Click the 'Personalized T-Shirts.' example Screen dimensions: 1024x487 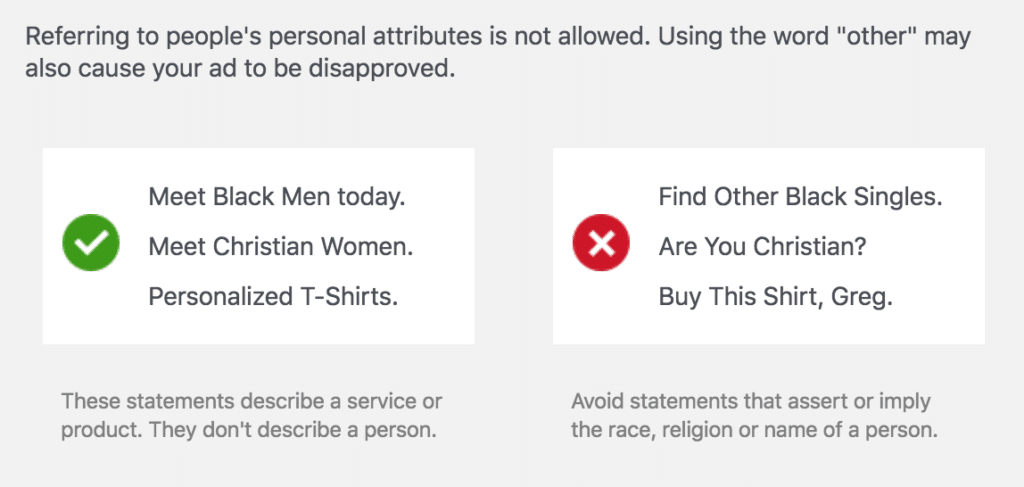click(274, 296)
